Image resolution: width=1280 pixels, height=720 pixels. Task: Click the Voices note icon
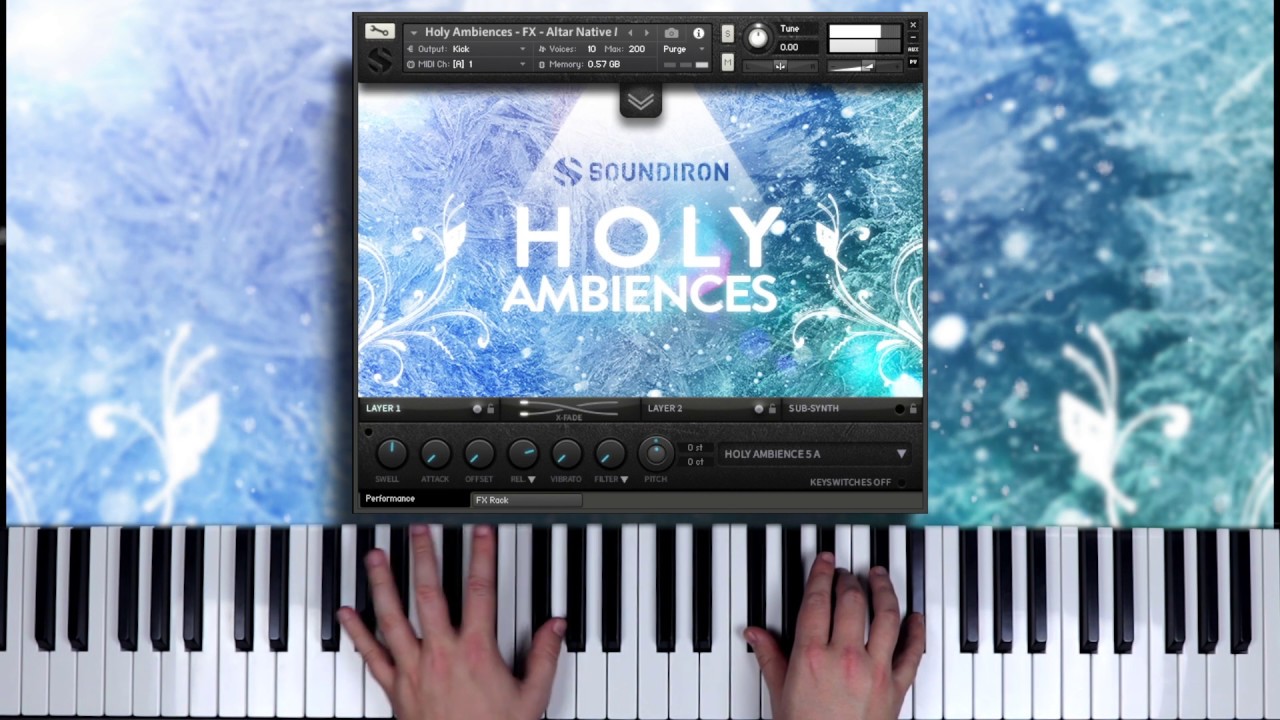542,49
